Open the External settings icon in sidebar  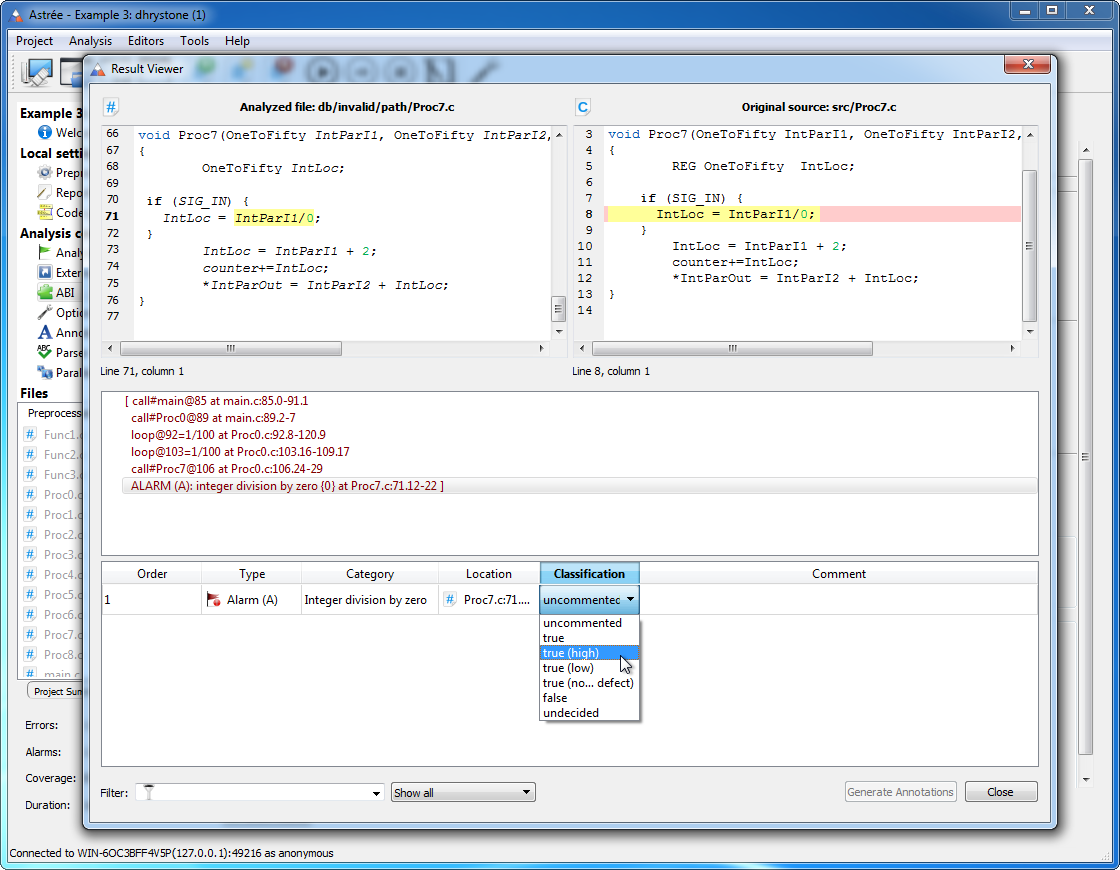coord(44,272)
